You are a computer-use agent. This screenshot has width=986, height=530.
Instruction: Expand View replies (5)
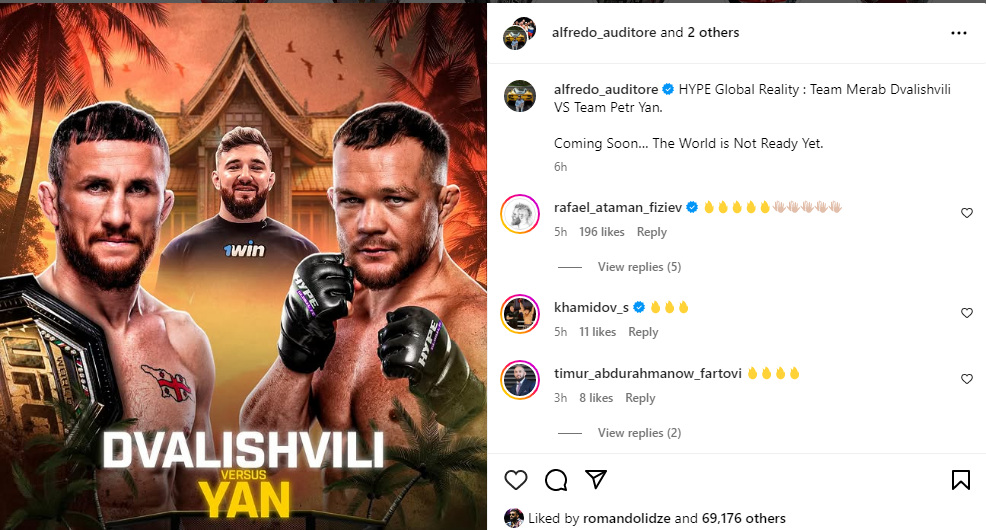pos(639,267)
